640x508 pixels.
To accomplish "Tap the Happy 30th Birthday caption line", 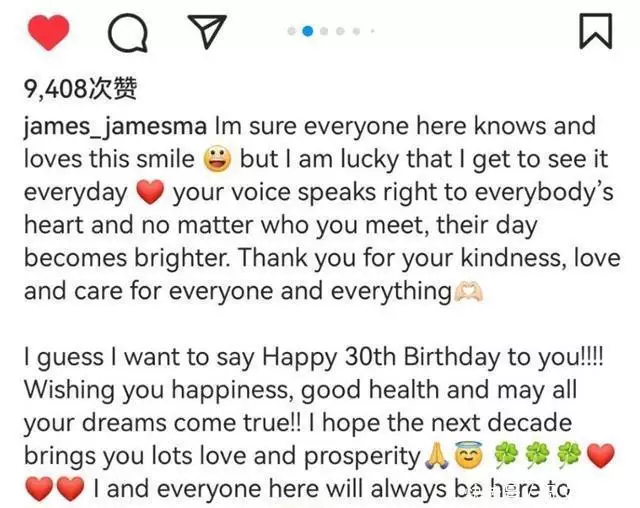I will [313, 357].
